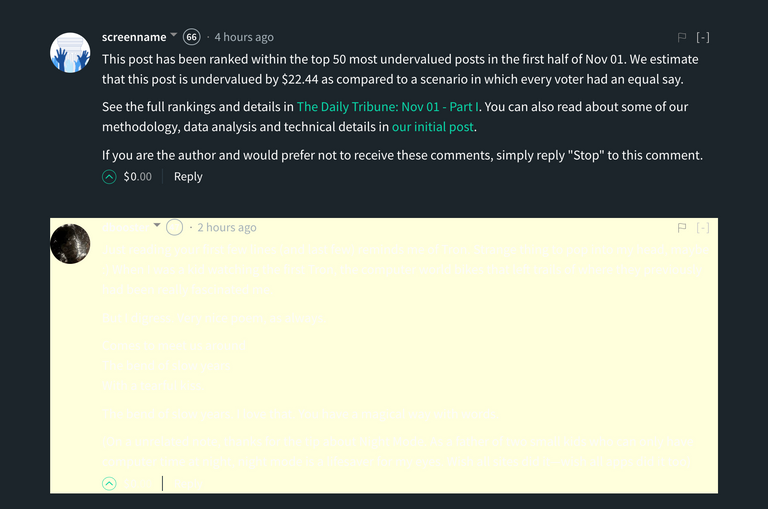Flag the screenname comment

click(682, 37)
